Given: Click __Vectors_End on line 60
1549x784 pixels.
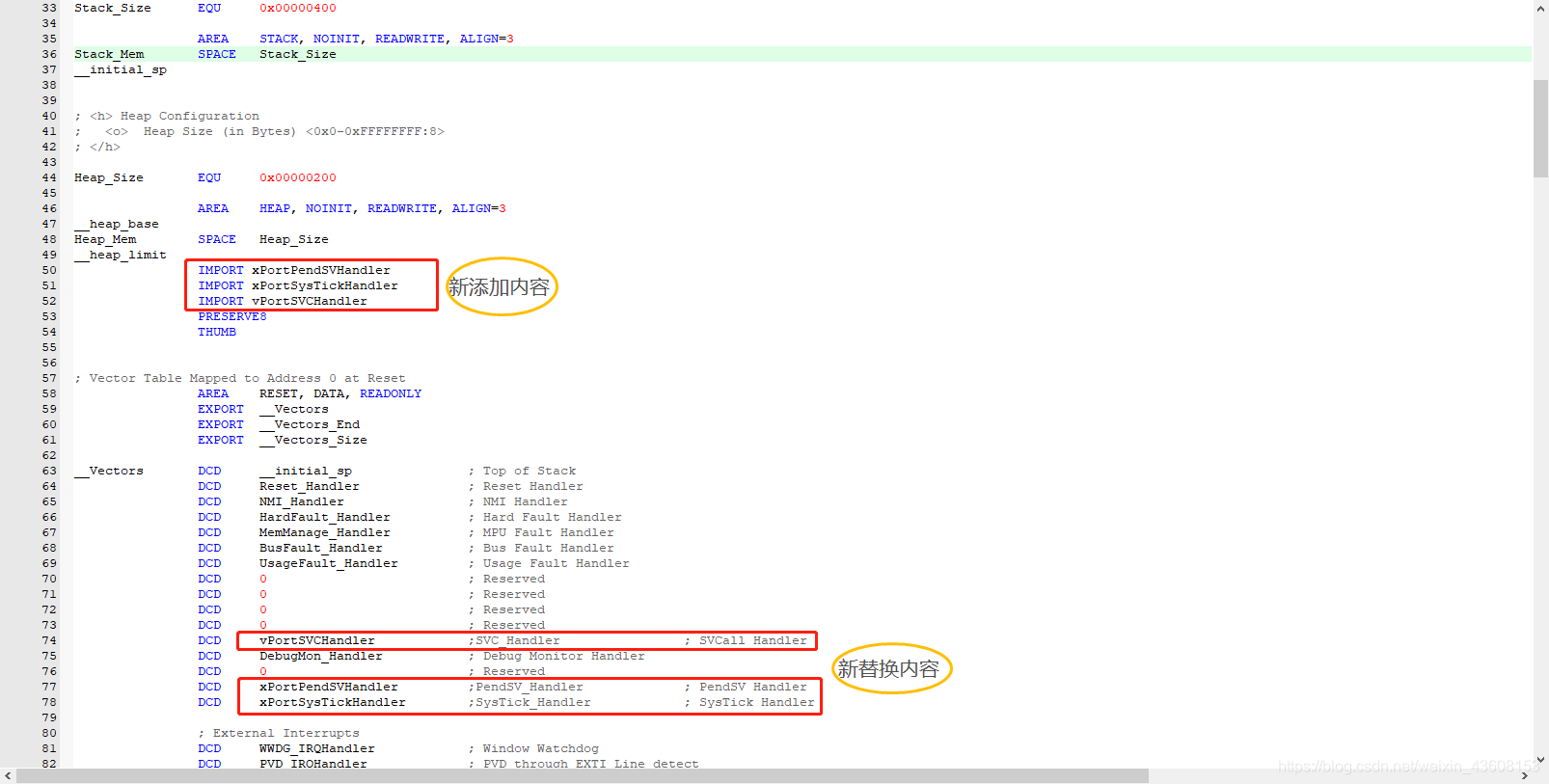Looking at the screenshot, I should (310, 424).
